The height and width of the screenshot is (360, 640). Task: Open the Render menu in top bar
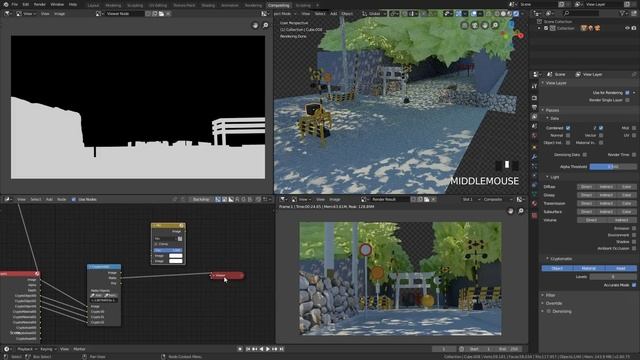tap(40, 4)
